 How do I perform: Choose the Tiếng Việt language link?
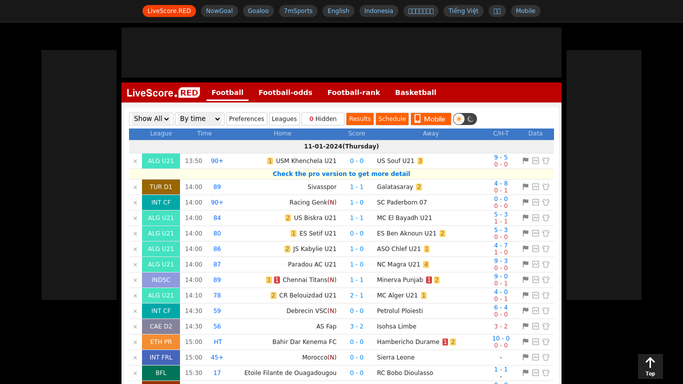463,11
